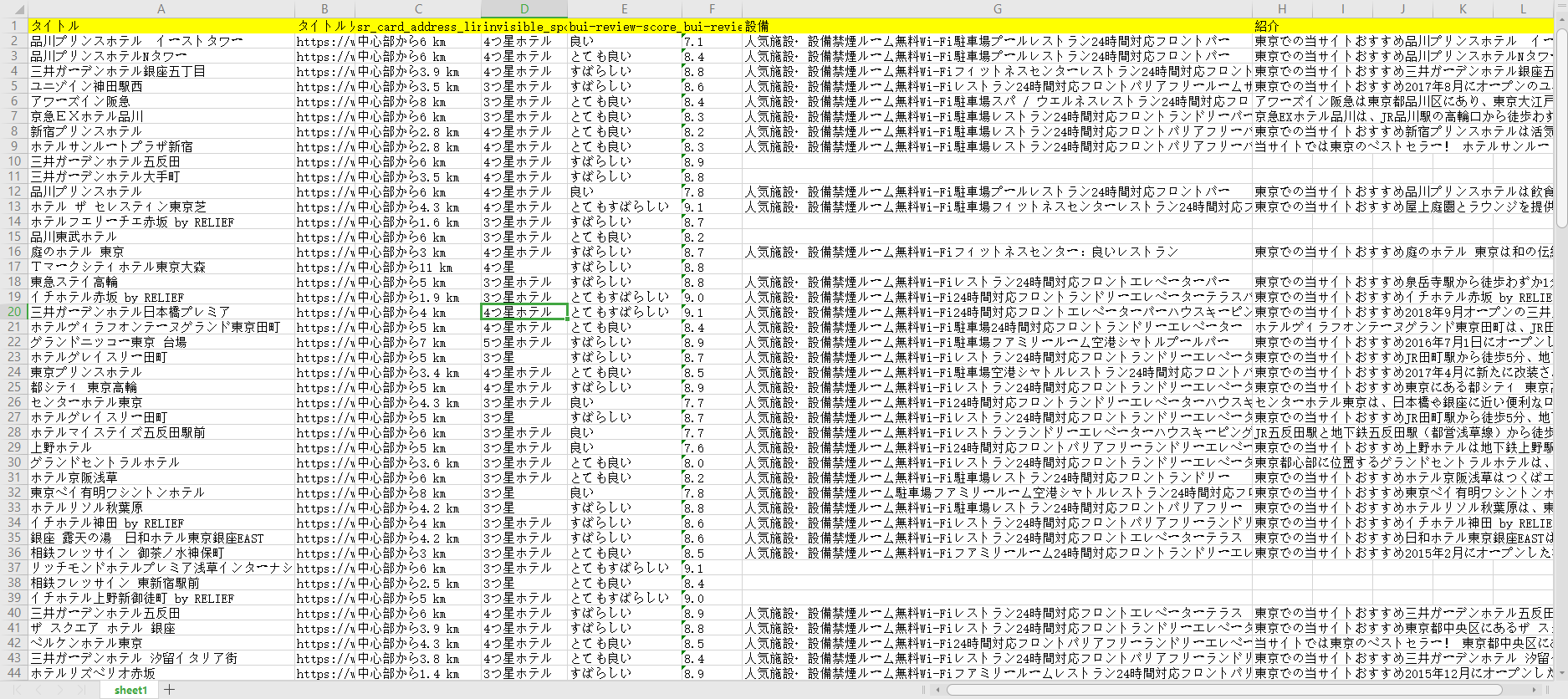
Task: Click the last sheet navigation arrow
Action: tap(82, 690)
